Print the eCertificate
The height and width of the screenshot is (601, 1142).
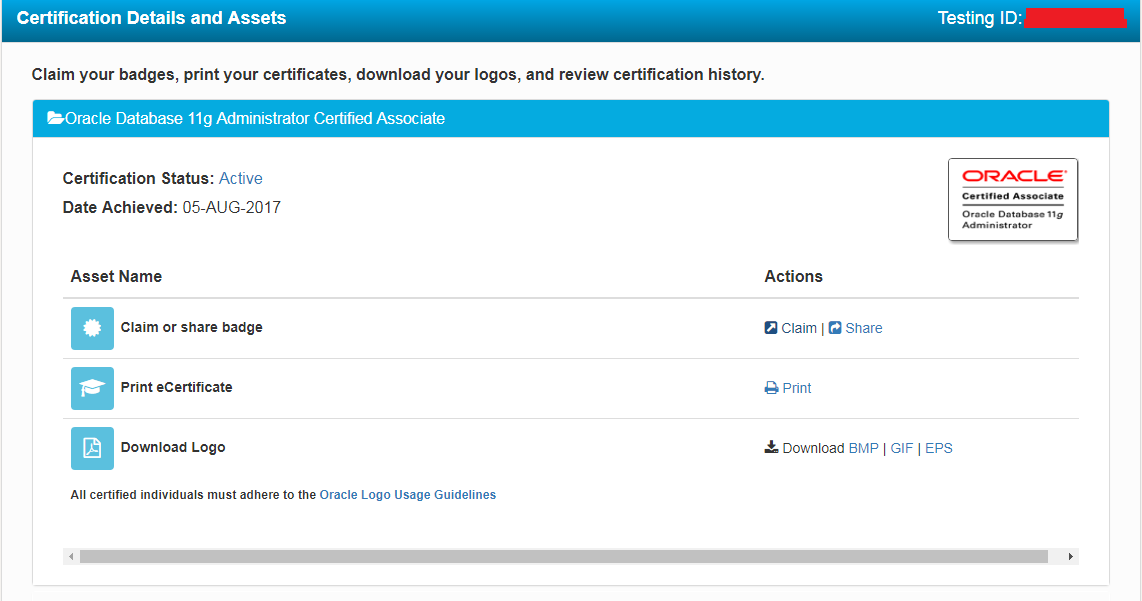(x=797, y=388)
